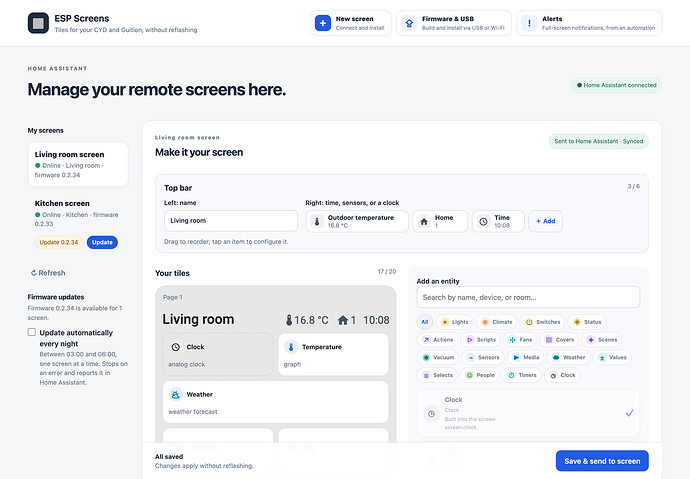
Task: Filter entities by Scripts
Action: (481, 340)
